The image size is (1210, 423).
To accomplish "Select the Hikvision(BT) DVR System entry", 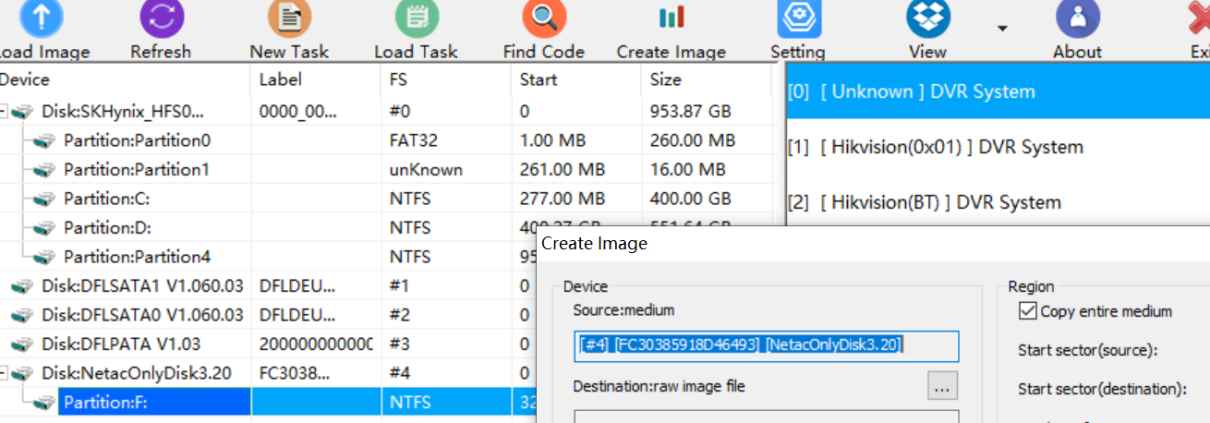I will (939, 202).
